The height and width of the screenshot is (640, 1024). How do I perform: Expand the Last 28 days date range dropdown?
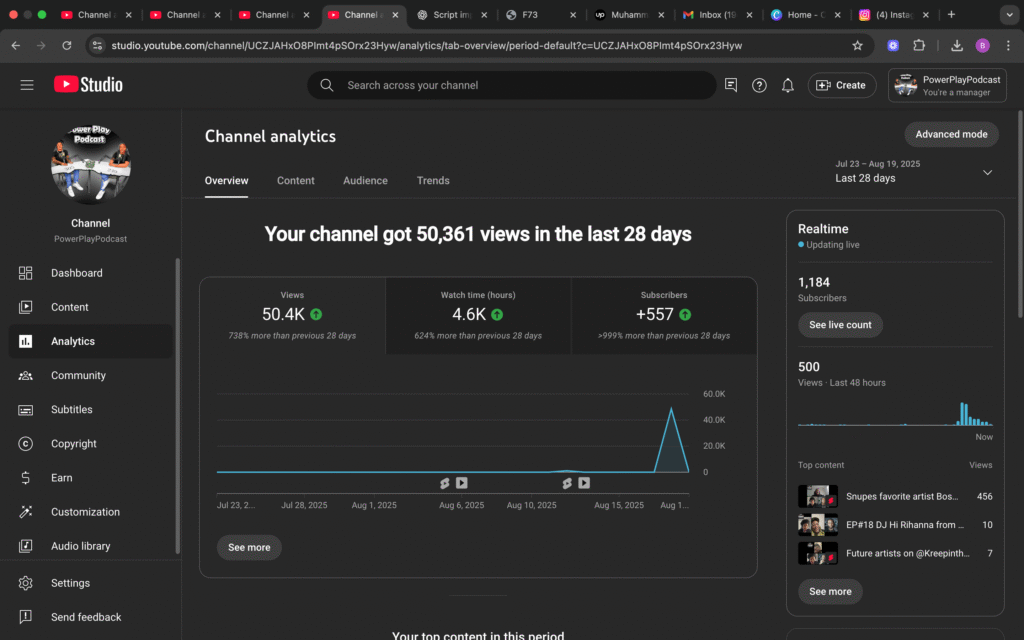[987, 172]
